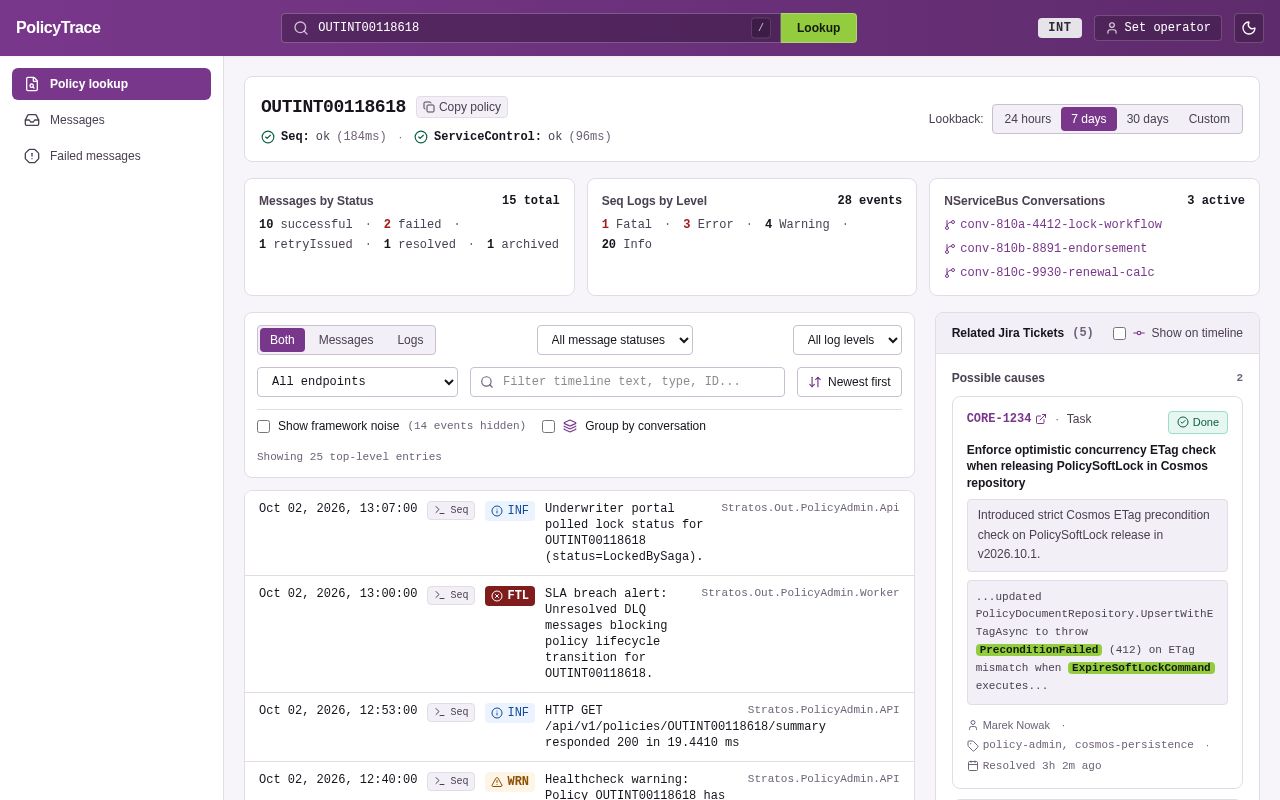The height and width of the screenshot is (800, 1280).
Task: Click the Done status badge
Action: (x=1198, y=422)
